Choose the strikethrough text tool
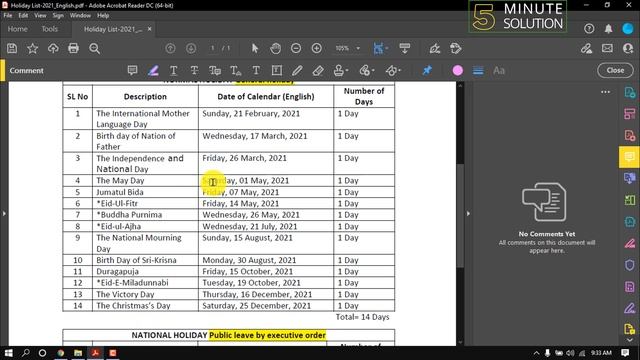The width and height of the screenshot is (640, 360). pos(194,70)
